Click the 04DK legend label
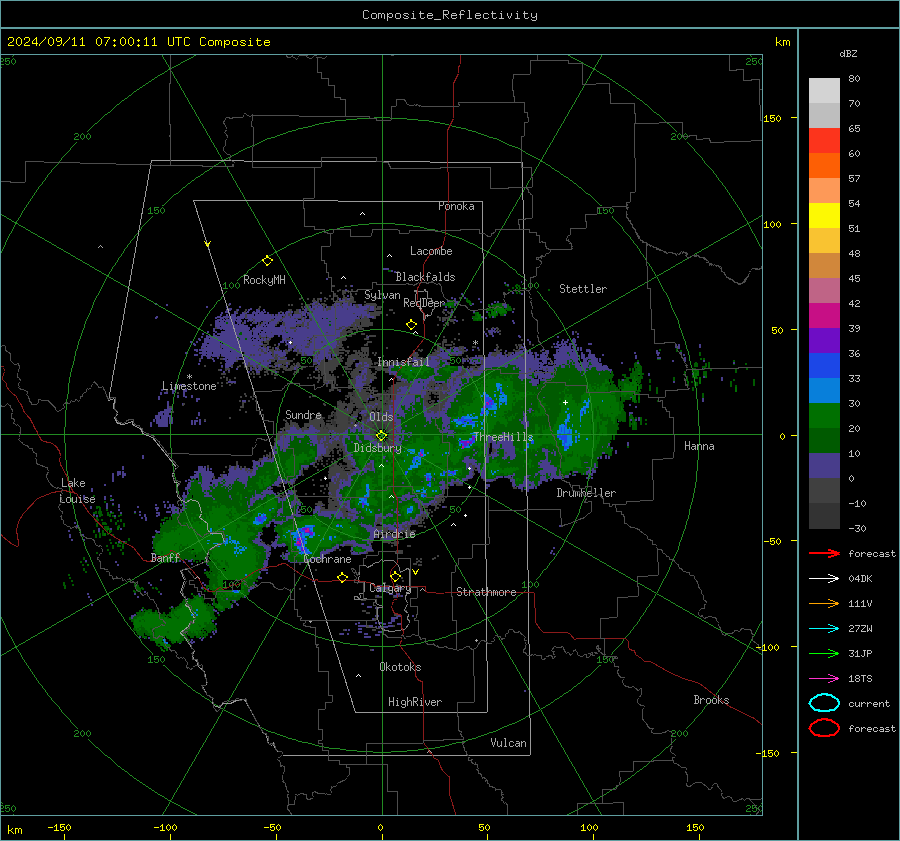This screenshot has width=900, height=841. point(860,579)
